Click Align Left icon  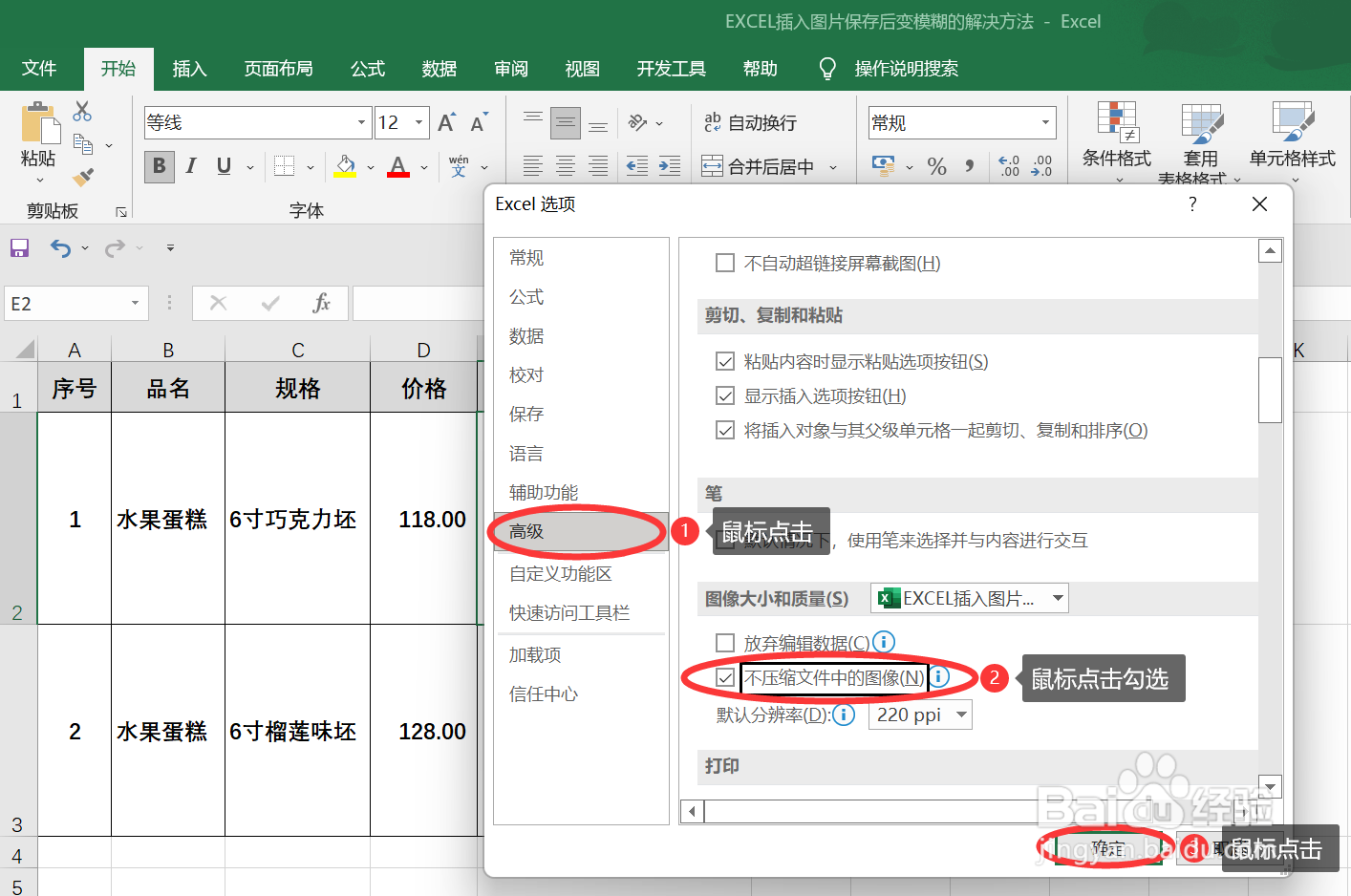[533, 166]
